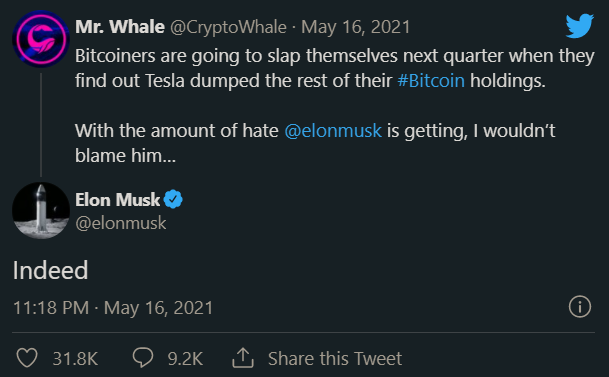Open the Twitter info circle icon
The image size is (609, 377).
coord(580,307)
